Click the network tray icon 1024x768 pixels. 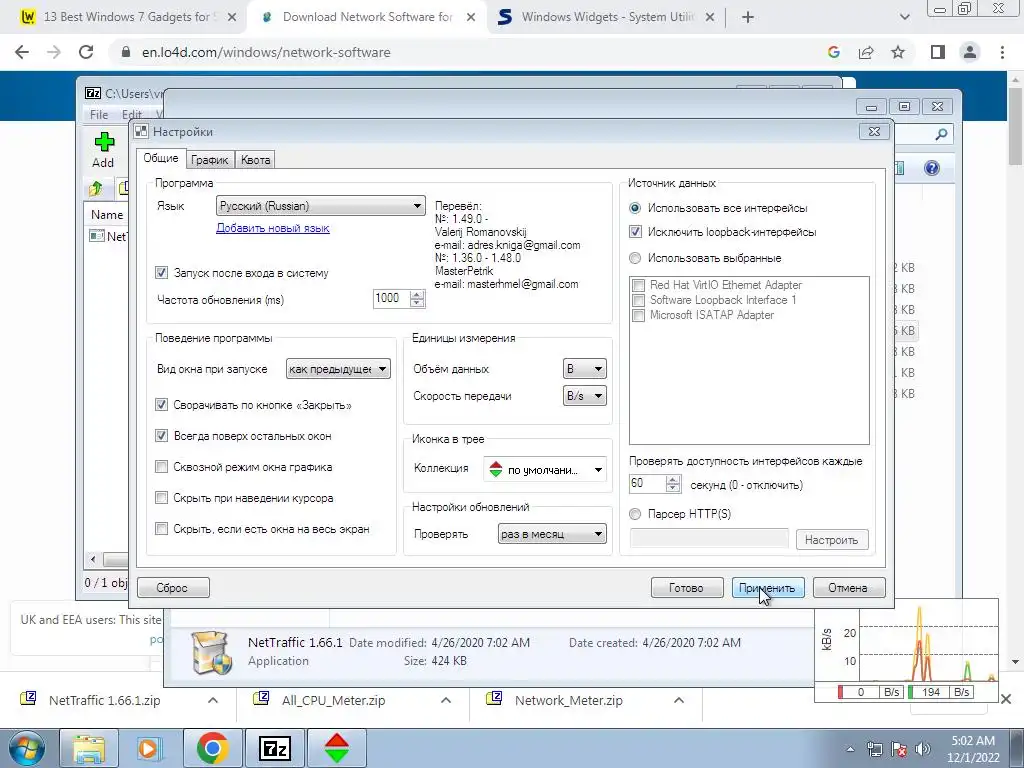pyautogui.click(x=874, y=749)
